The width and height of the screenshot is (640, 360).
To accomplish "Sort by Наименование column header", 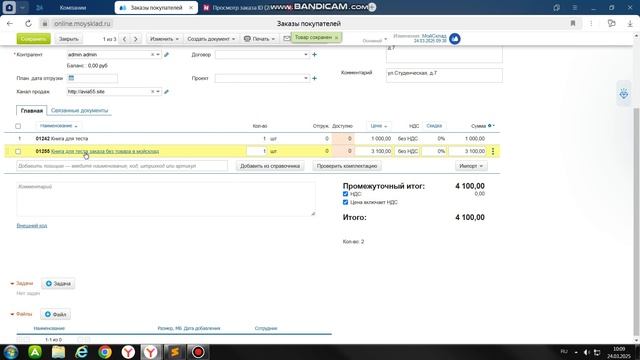I will pos(58,126).
